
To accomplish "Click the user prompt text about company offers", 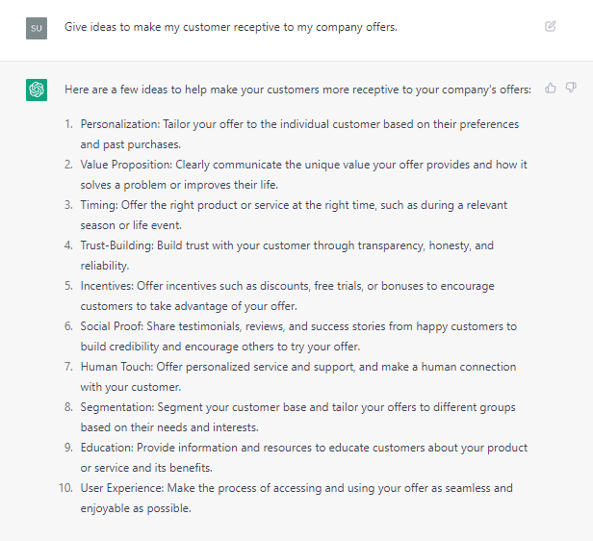I will (x=231, y=27).
